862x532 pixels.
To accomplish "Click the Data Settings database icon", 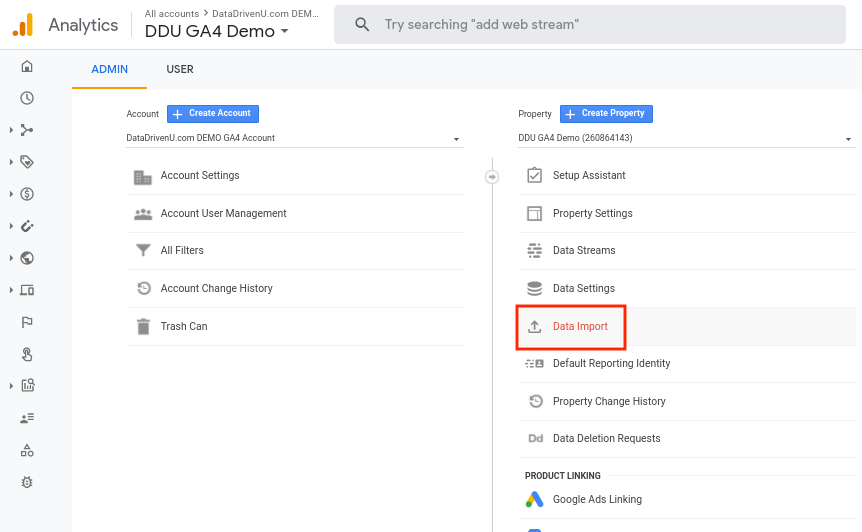I will [534, 289].
